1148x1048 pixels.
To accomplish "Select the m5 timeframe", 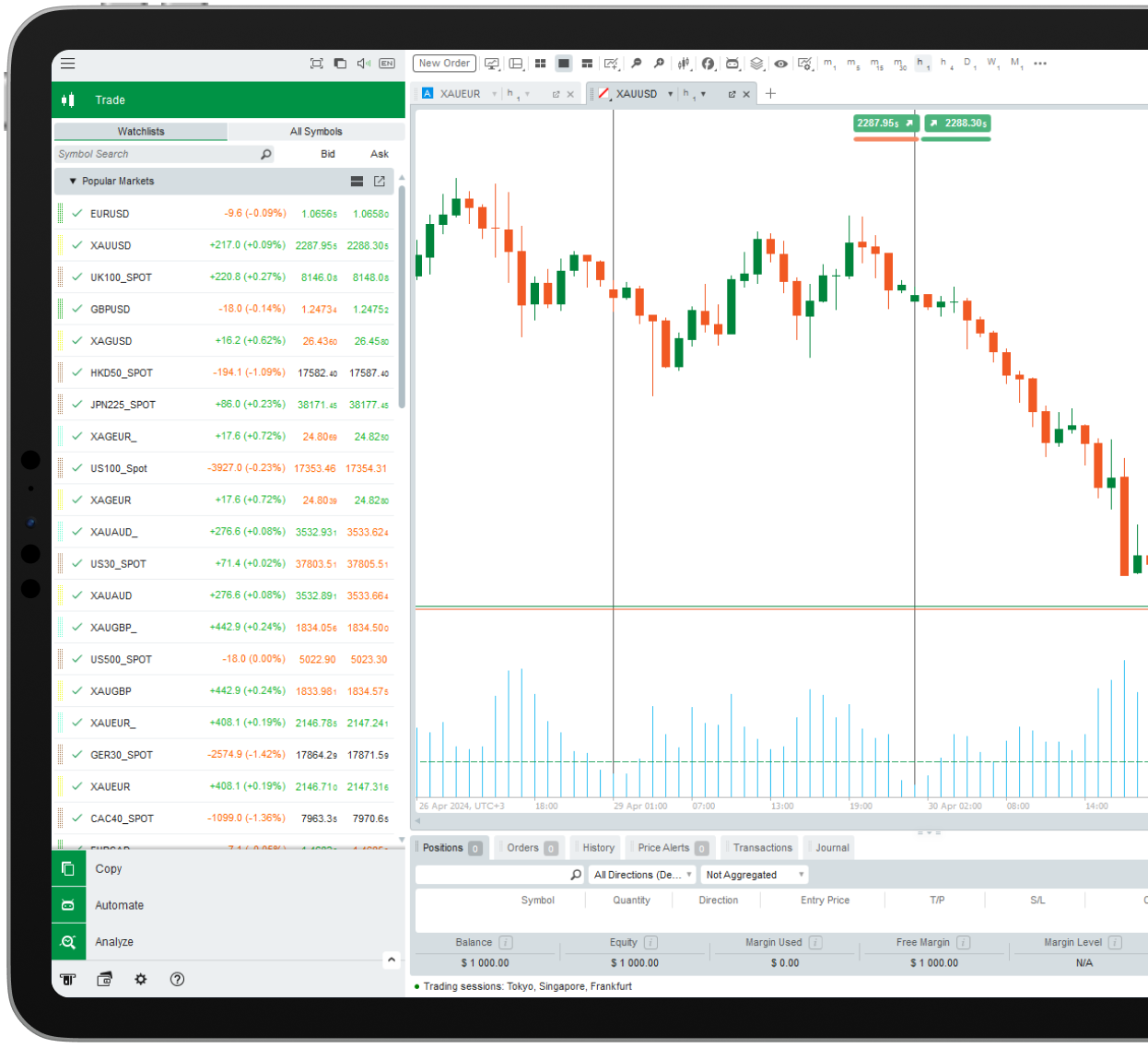I will coord(853,64).
